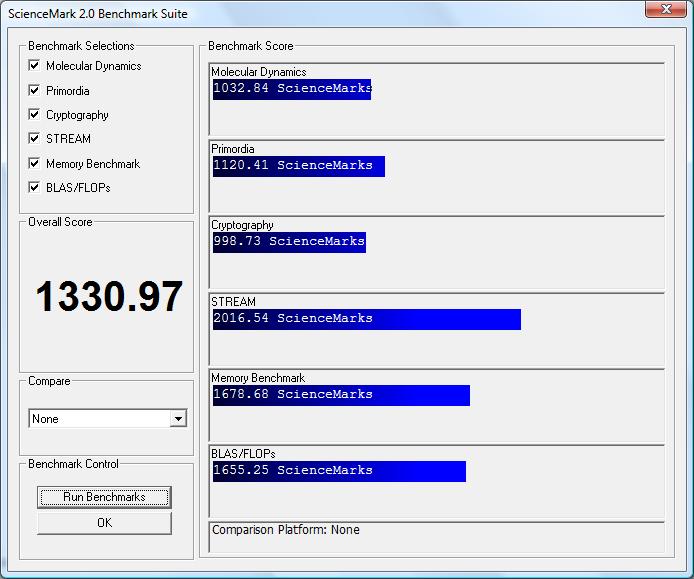Click the STREAM label in score panel
The height and width of the screenshot is (579, 694).
(x=233, y=302)
